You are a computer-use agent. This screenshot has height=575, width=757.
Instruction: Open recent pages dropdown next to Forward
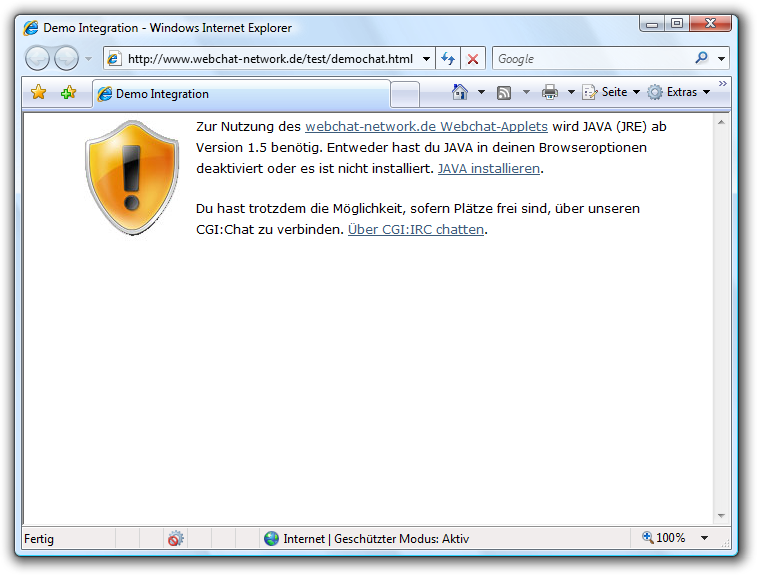pos(88,59)
